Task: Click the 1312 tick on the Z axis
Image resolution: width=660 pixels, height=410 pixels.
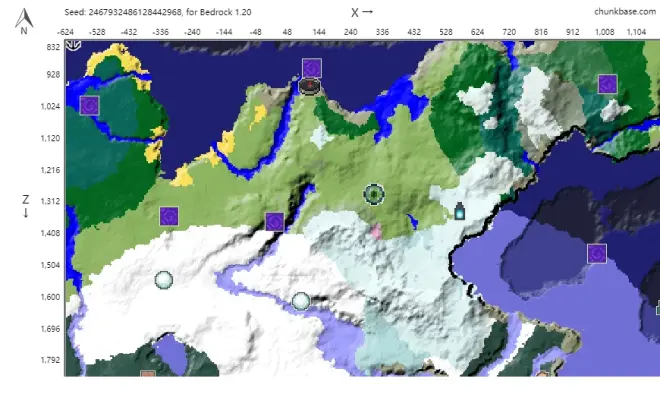Action: click(x=47, y=201)
